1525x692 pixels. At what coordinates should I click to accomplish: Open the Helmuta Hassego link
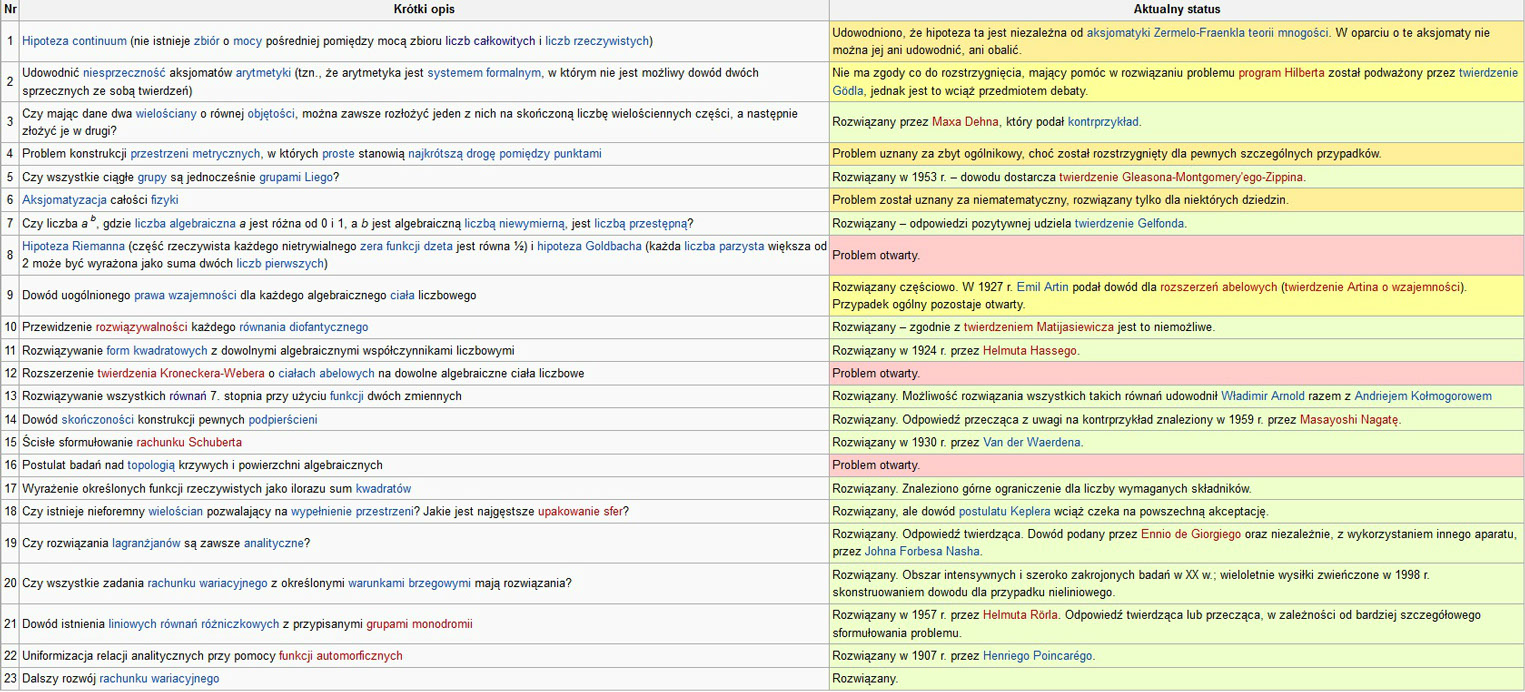(1030, 350)
